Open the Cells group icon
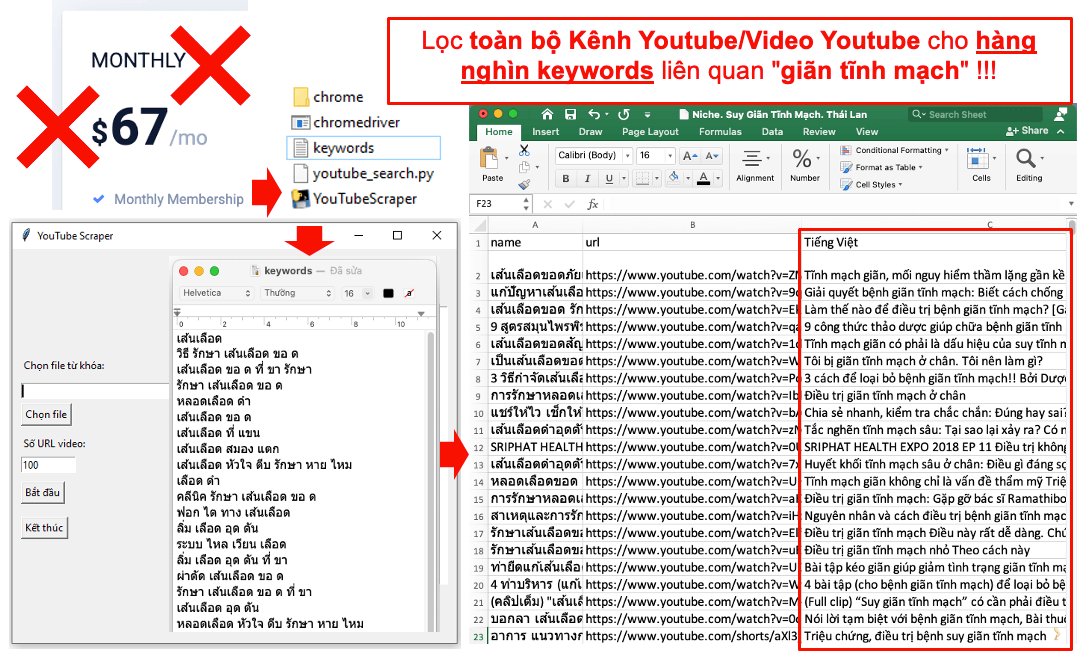The width and height of the screenshot is (1083, 655). (x=977, y=159)
